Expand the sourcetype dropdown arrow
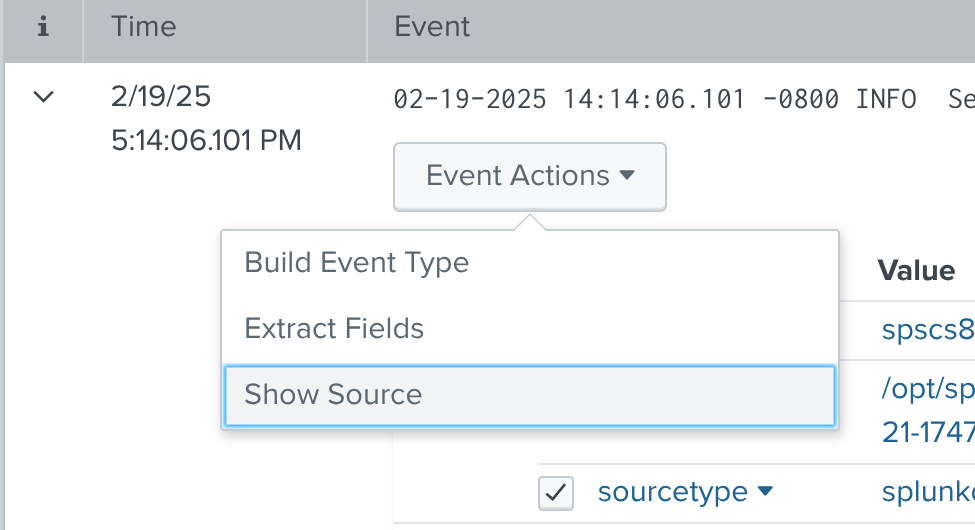Image resolution: width=975 pixels, height=530 pixels. pos(765,492)
